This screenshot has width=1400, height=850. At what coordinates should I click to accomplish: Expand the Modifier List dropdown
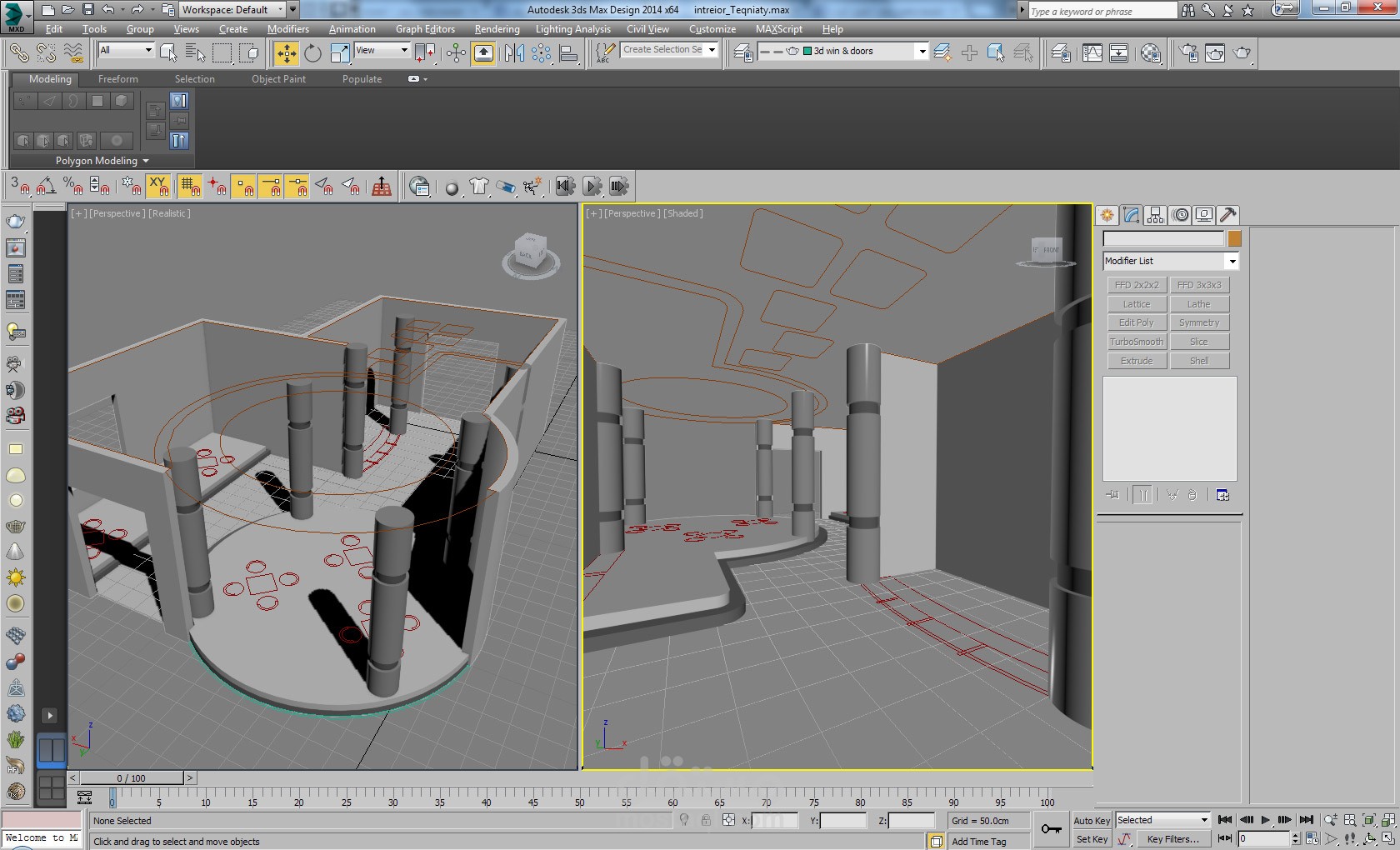pyautogui.click(x=1232, y=262)
